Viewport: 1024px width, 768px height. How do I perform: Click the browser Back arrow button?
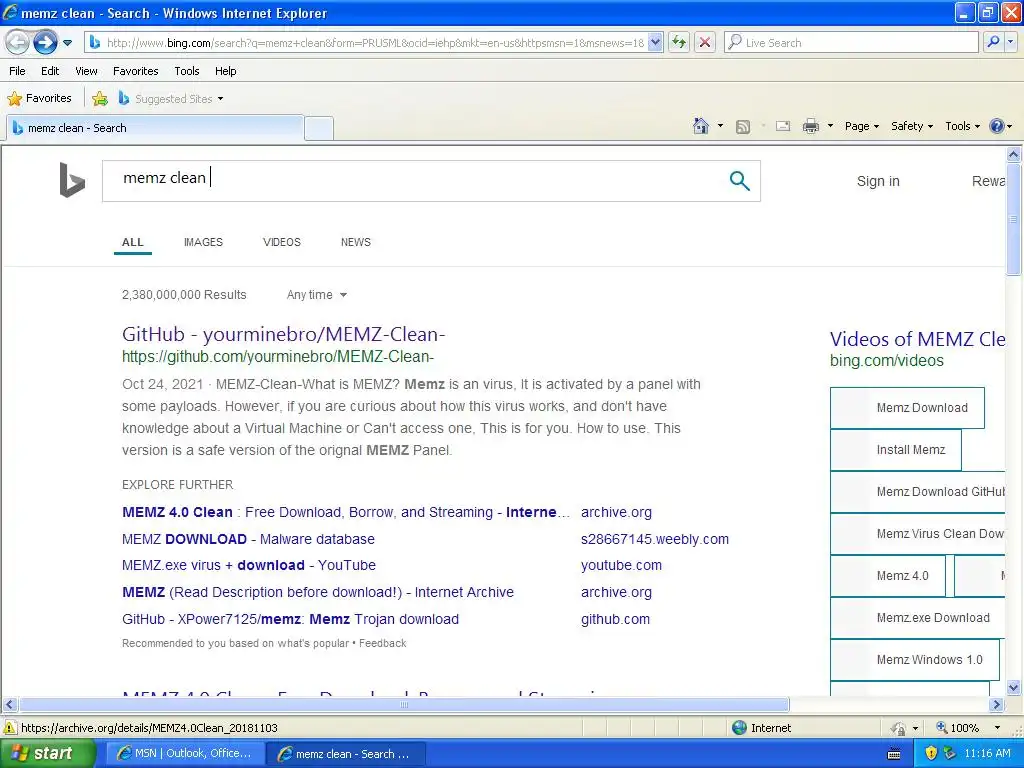18,43
